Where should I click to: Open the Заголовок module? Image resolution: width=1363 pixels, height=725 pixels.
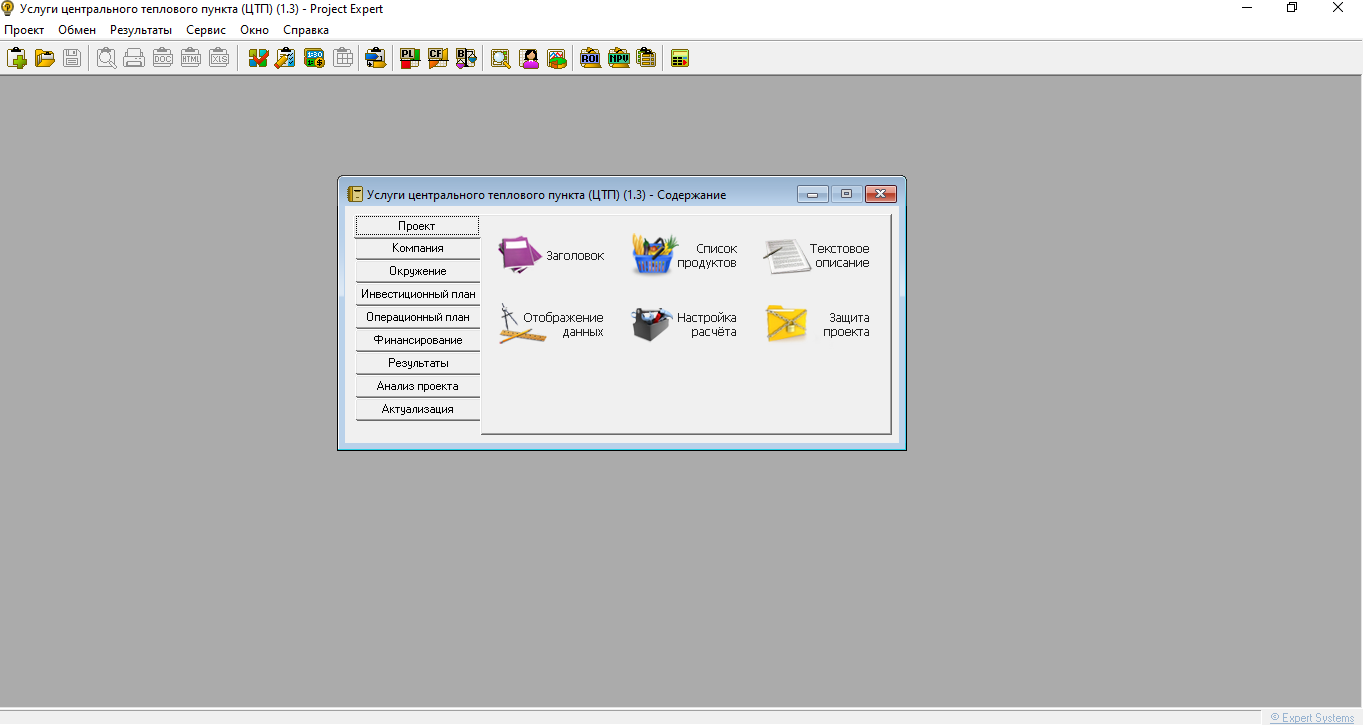point(551,256)
